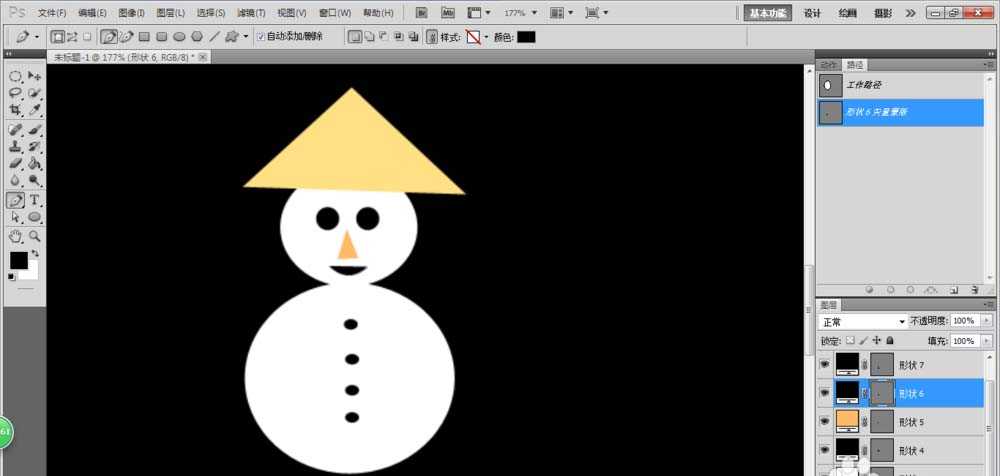Select the Ellipse shape tool in options bar
This screenshot has width=1000, height=476.
[x=179, y=37]
